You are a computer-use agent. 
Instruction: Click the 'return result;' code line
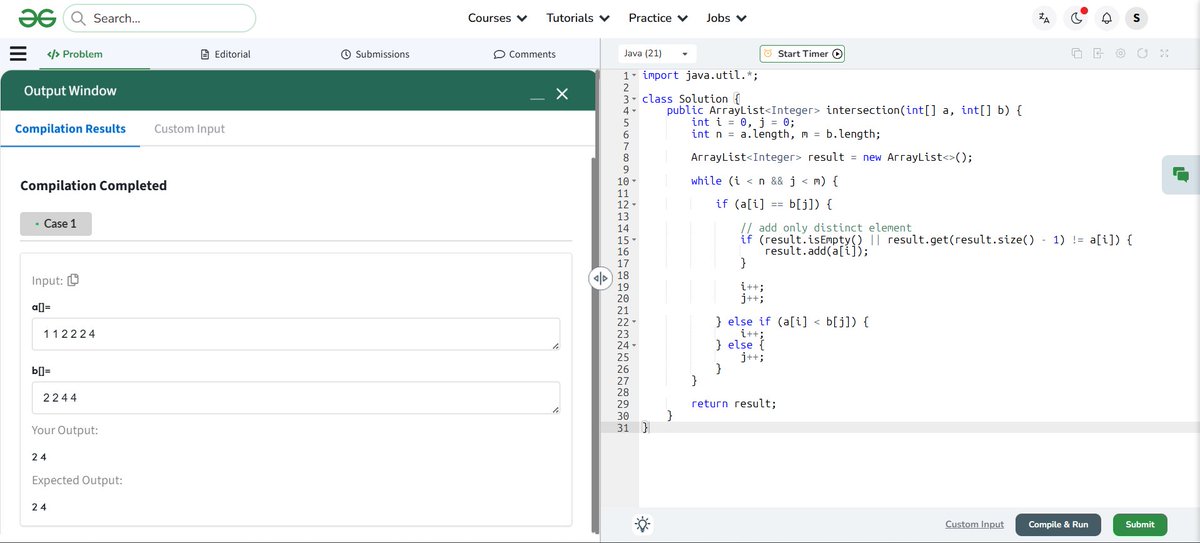pos(733,404)
